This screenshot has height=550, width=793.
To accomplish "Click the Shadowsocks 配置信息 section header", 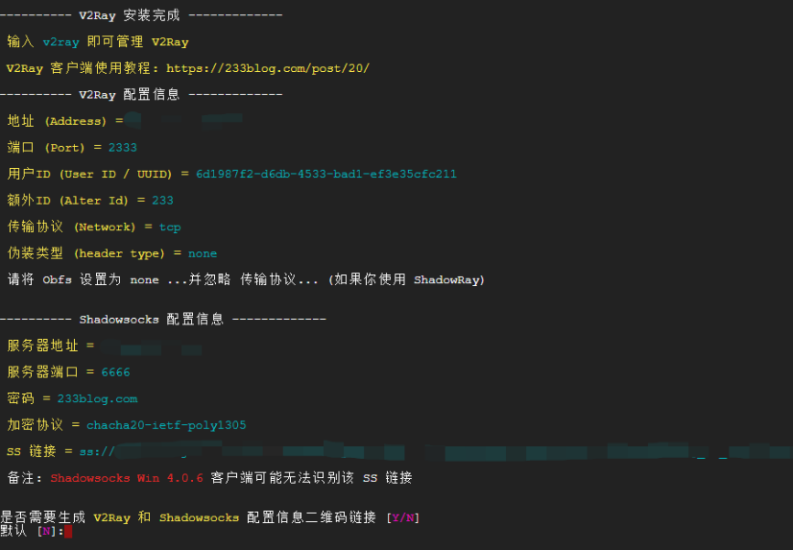I will pos(160,319).
